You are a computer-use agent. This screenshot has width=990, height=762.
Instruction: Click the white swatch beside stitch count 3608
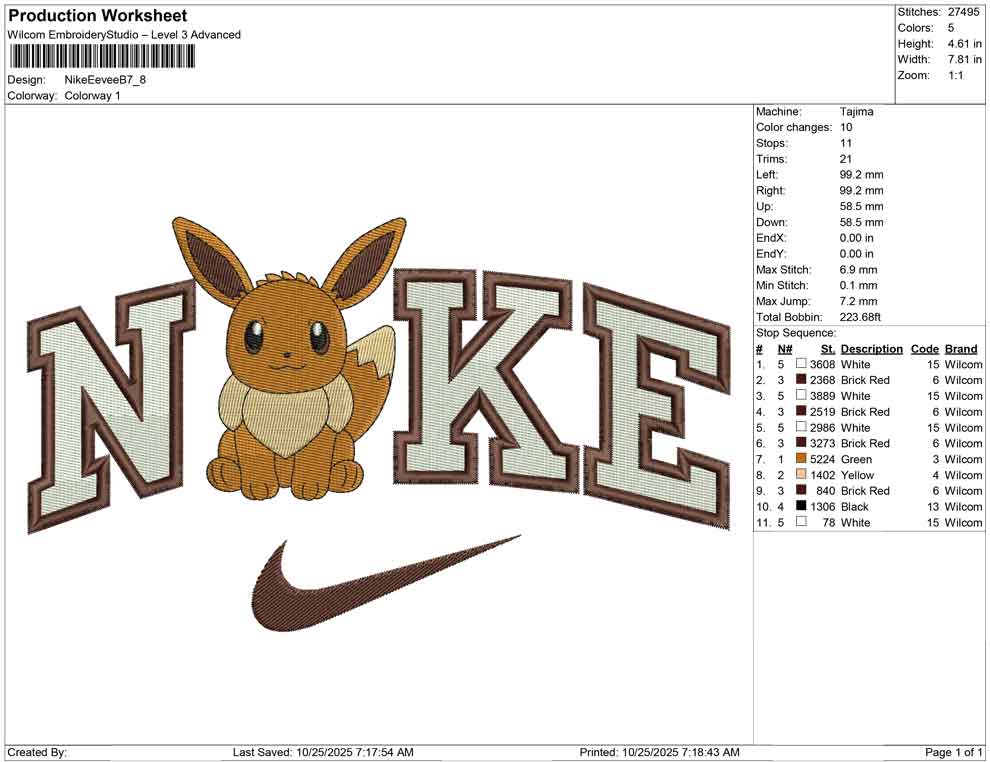pyautogui.click(x=801, y=364)
